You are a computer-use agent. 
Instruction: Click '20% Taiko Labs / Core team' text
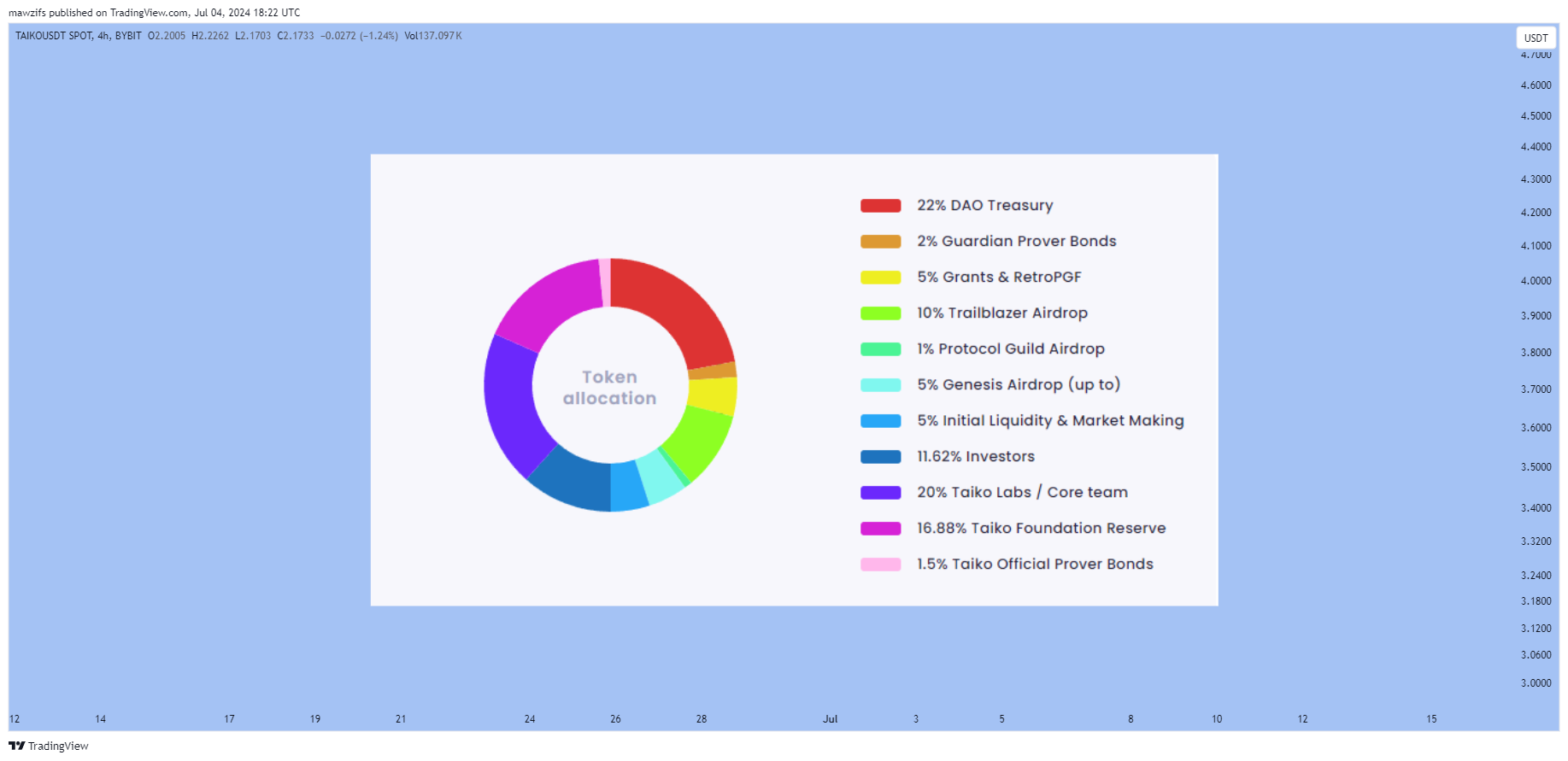point(1022,493)
